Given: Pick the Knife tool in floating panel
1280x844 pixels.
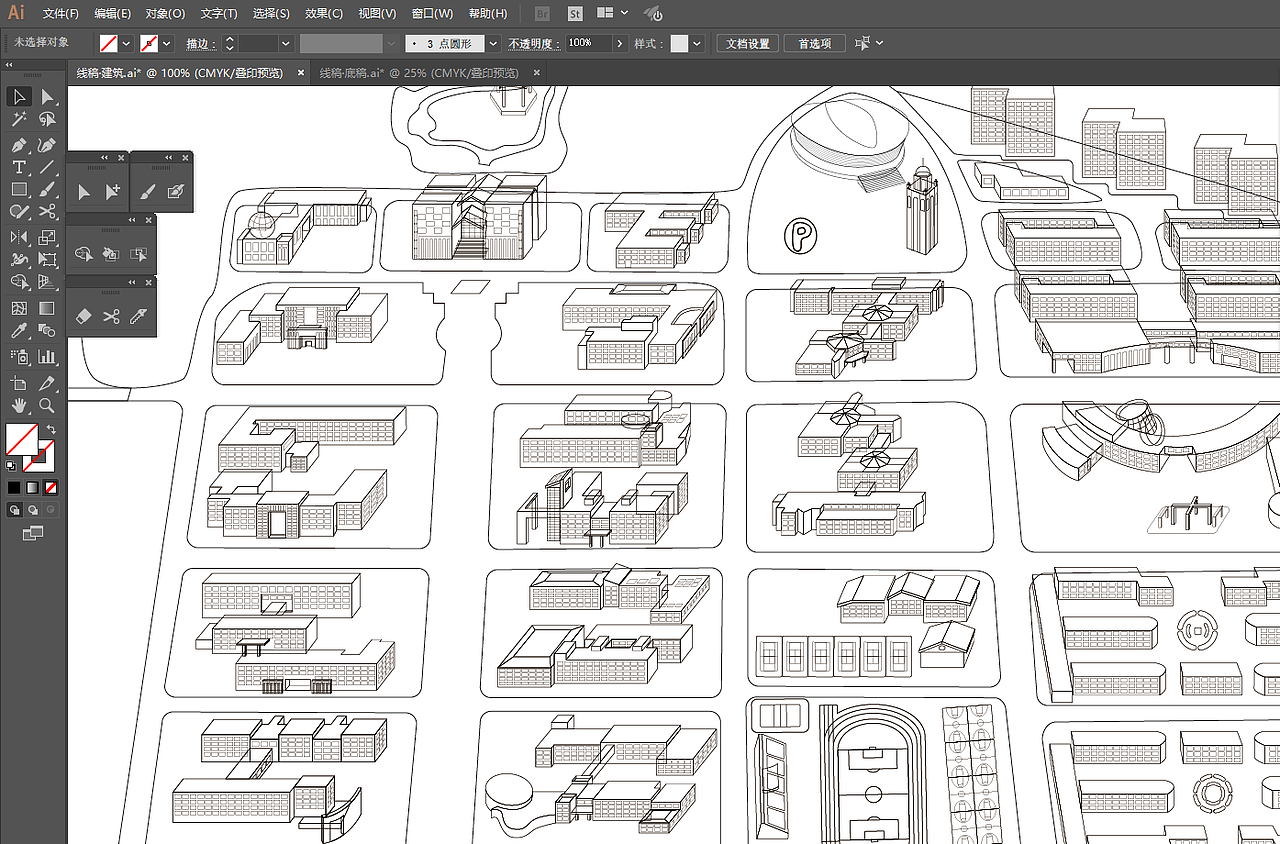Looking at the screenshot, I should tap(139, 316).
